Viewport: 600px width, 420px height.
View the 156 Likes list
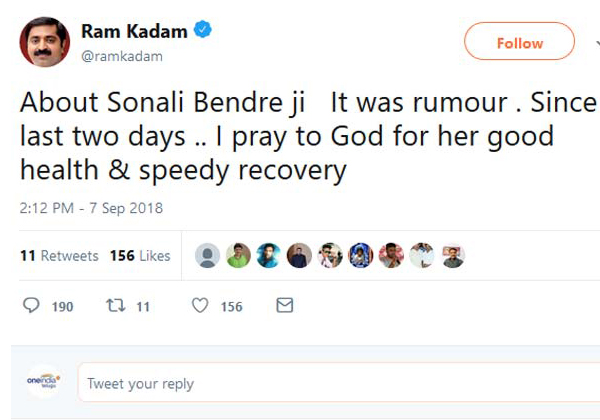140,256
